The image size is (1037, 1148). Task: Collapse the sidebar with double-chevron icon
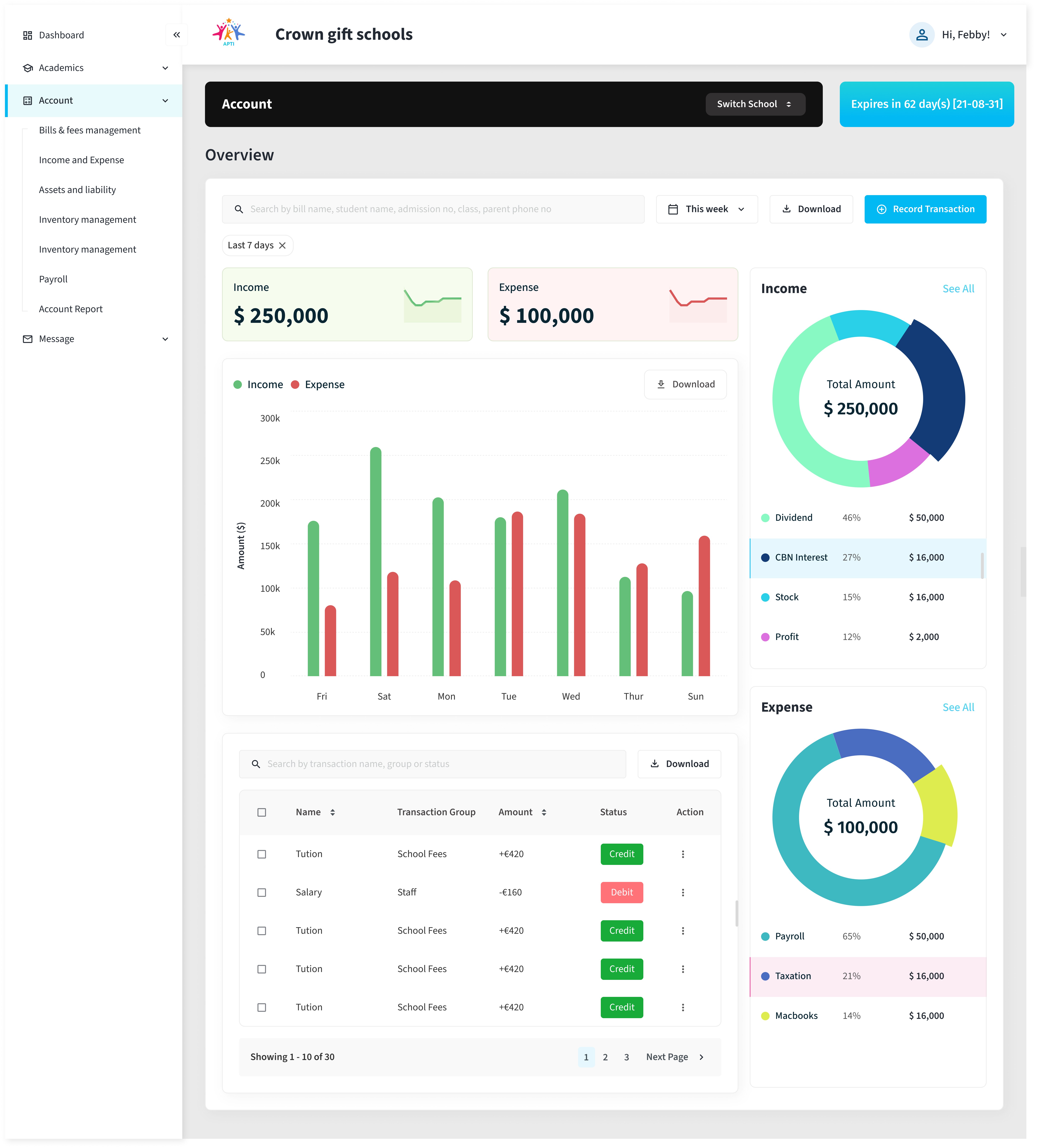coord(176,35)
